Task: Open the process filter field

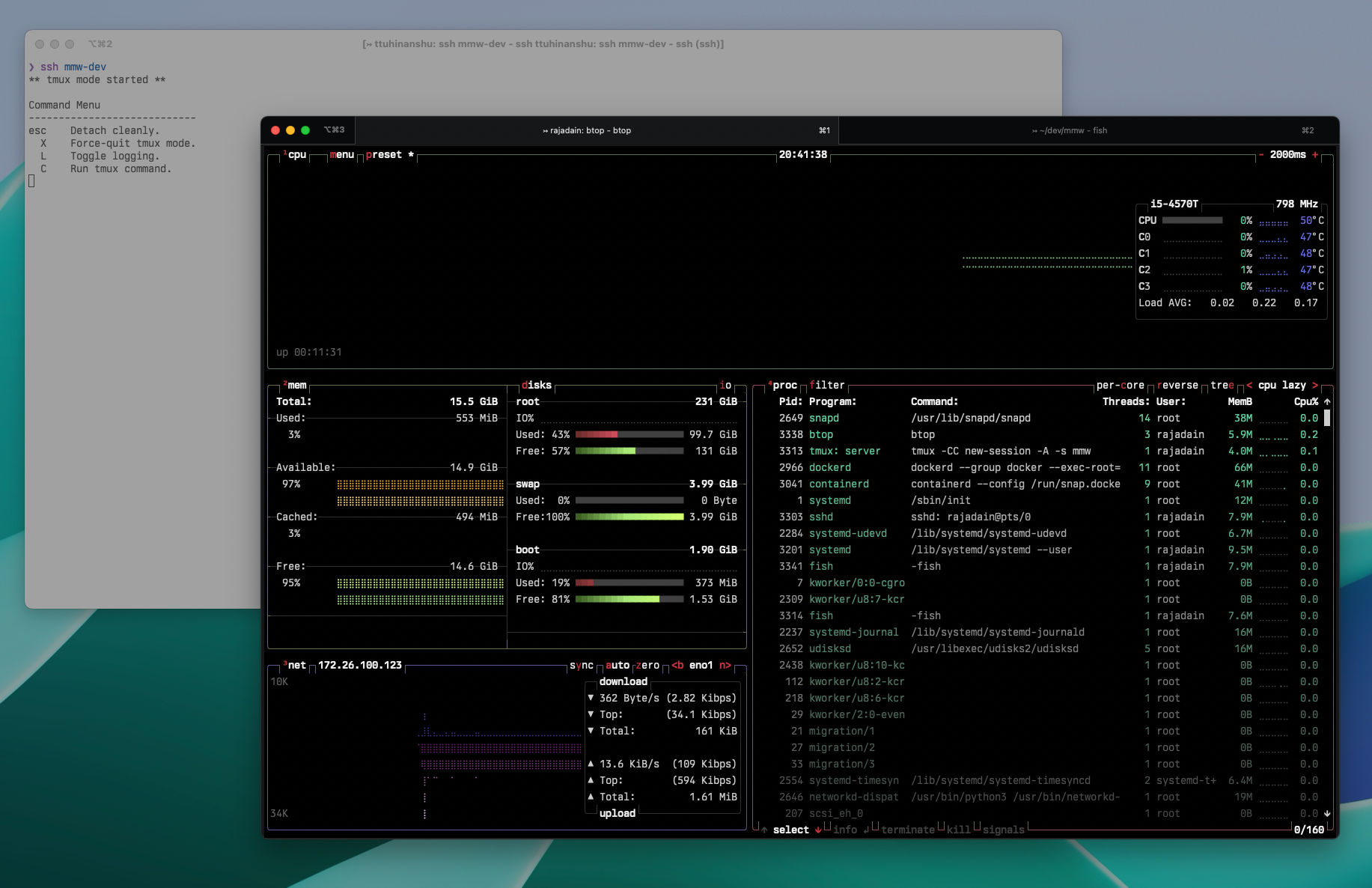Action: (x=827, y=386)
